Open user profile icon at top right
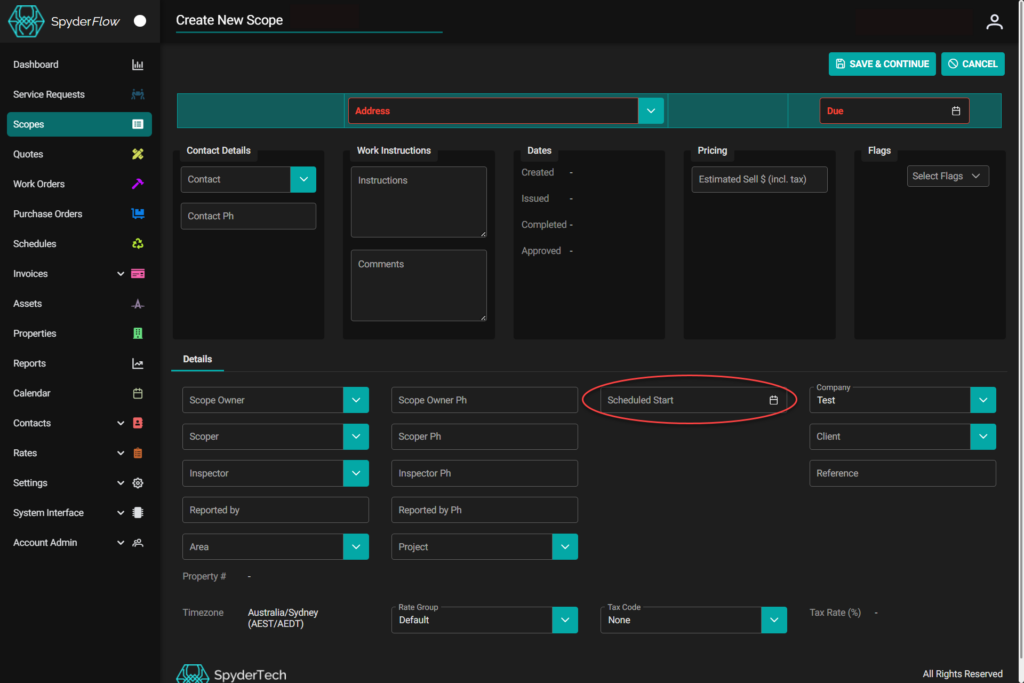The height and width of the screenshot is (683, 1024). click(x=993, y=21)
